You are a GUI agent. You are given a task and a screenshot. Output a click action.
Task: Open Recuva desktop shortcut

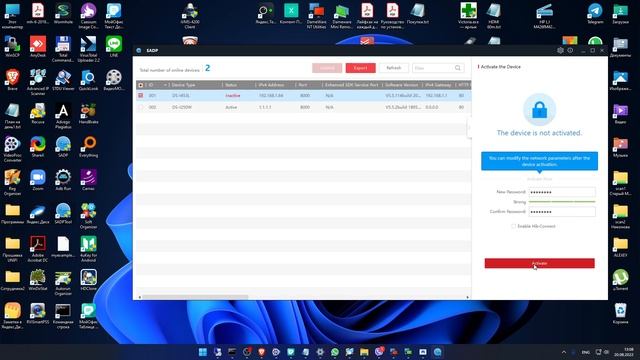tap(38, 114)
